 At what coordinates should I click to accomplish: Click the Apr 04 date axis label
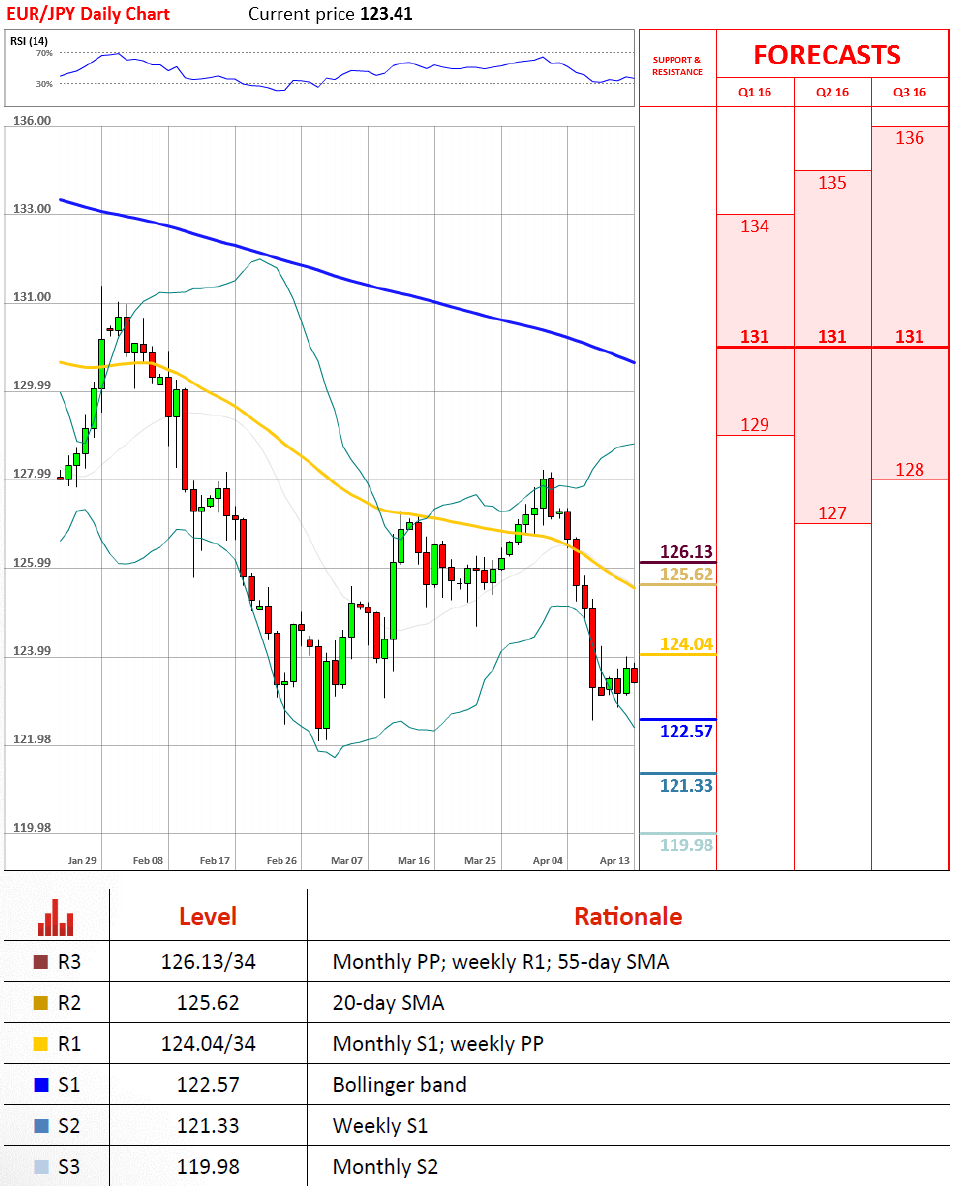548,861
